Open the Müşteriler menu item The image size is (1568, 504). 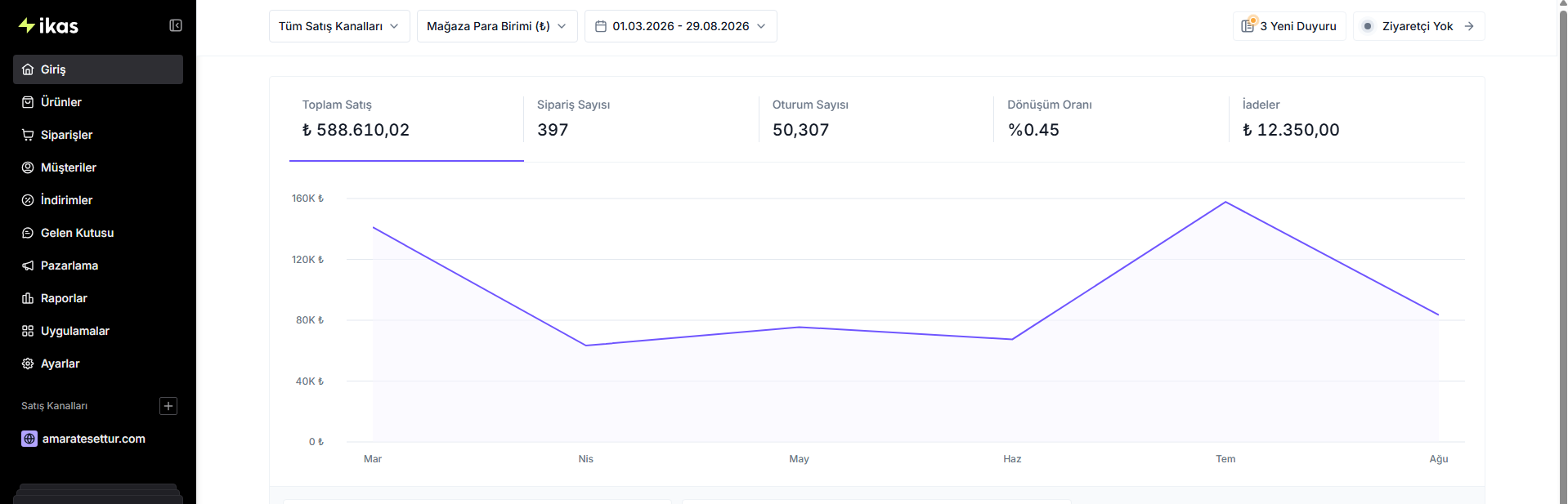click(98, 167)
